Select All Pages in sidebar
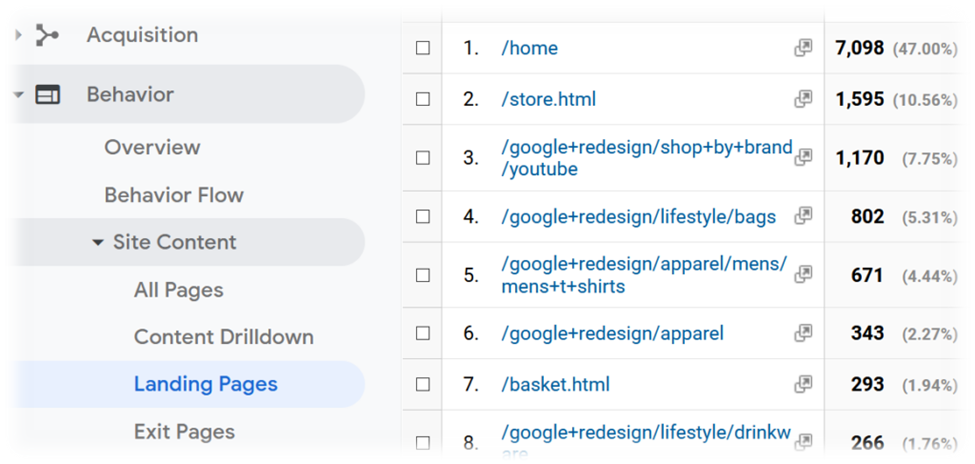Viewport: 975px width, 464px height. (x=178, y=290)
